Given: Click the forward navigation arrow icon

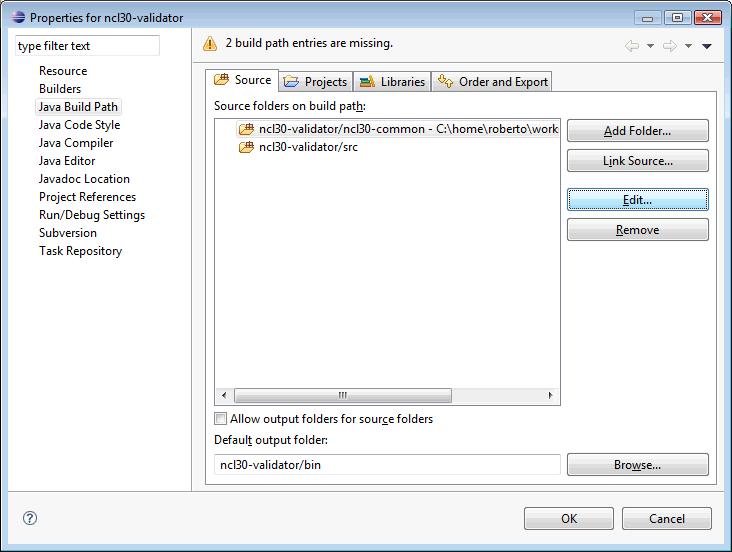Looking at the screenshot, I should (670, 46).
